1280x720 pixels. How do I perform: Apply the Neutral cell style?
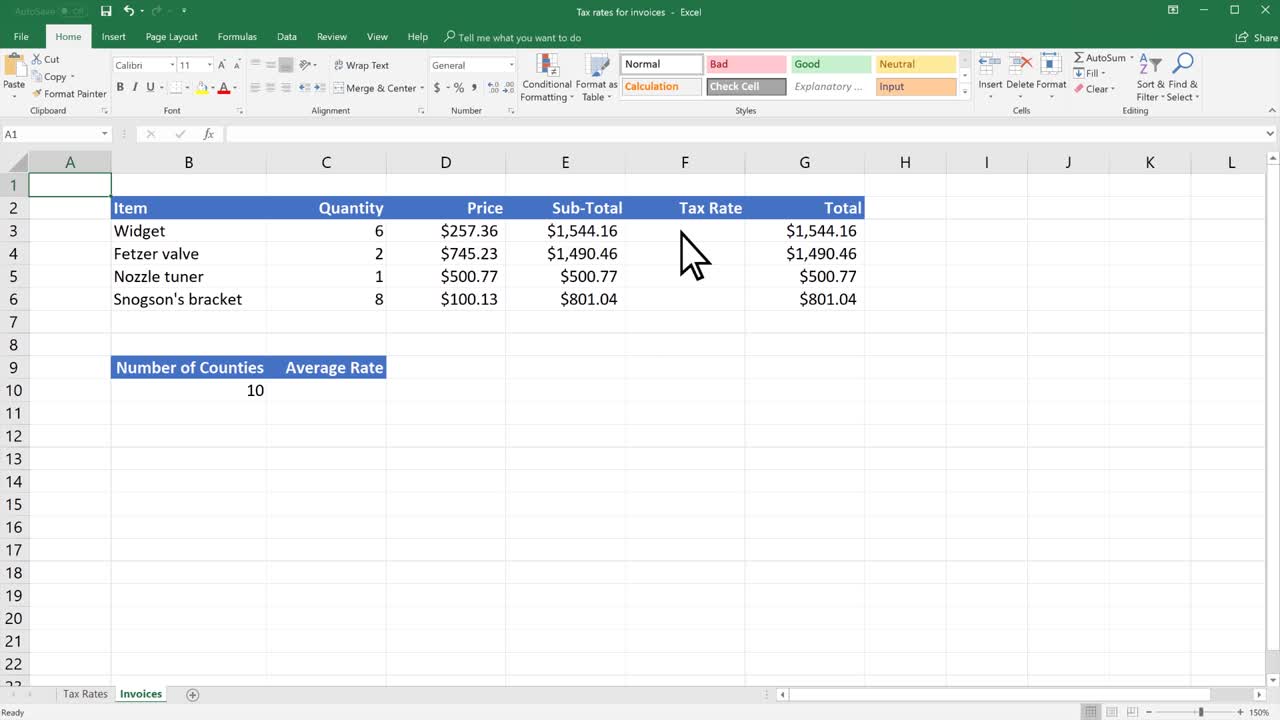click(916, 64)
